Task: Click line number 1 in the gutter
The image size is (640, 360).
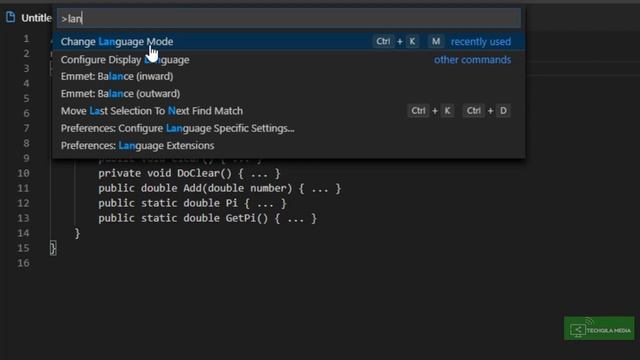Action: tap(26, 39)
